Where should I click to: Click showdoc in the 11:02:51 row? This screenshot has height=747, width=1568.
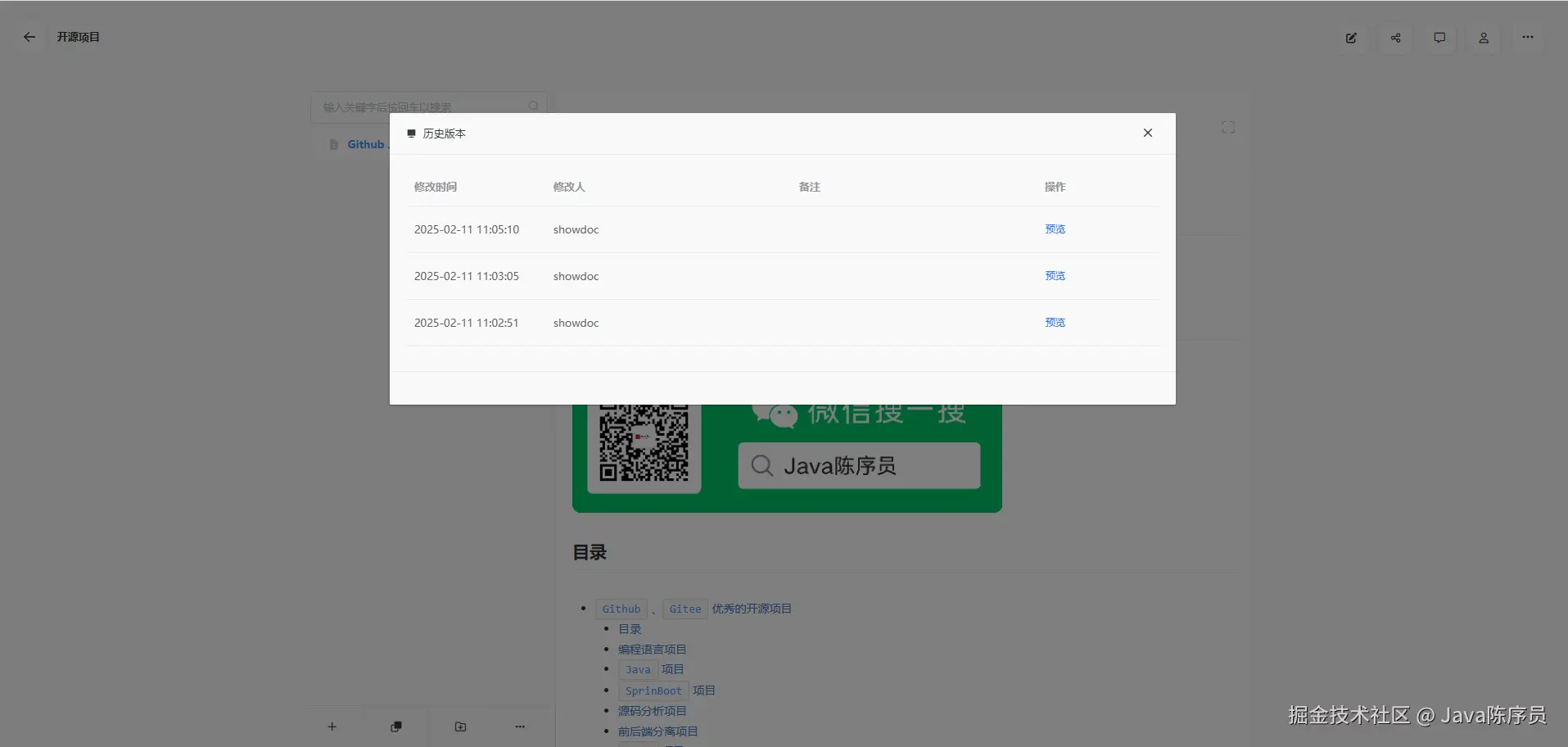pyautogui.click(x=576, y=323)
